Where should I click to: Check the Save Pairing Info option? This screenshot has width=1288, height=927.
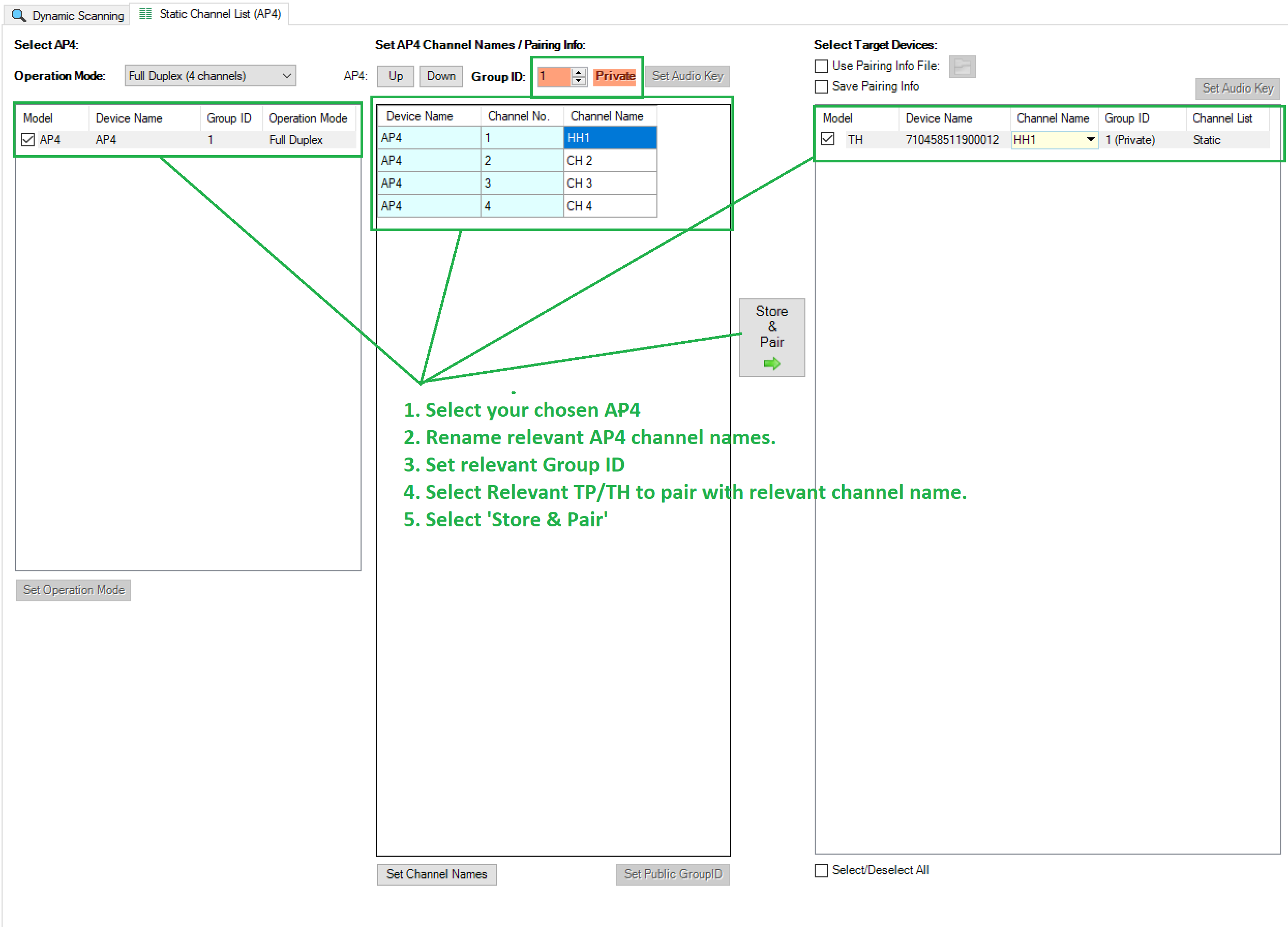pyautogui.click(x=821, y=87)
